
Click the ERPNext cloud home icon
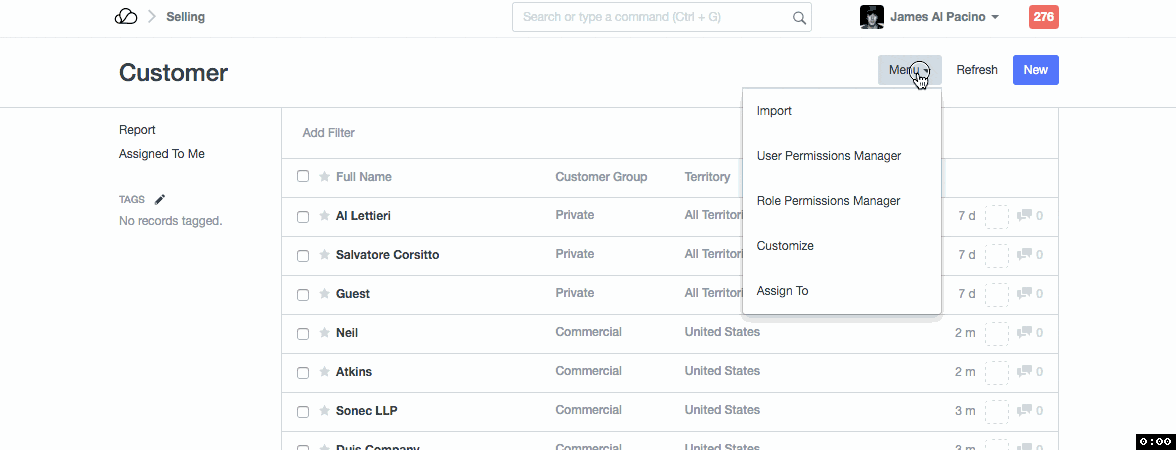click(126, 17)
